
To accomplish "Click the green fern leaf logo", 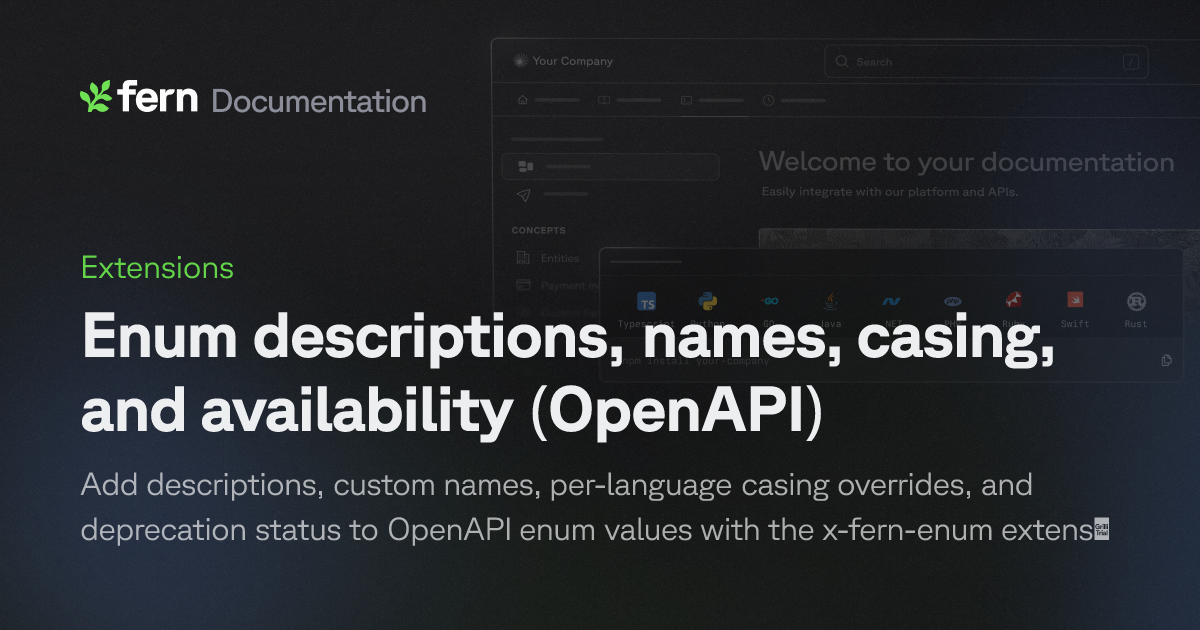I will click(x=95, y=97).
